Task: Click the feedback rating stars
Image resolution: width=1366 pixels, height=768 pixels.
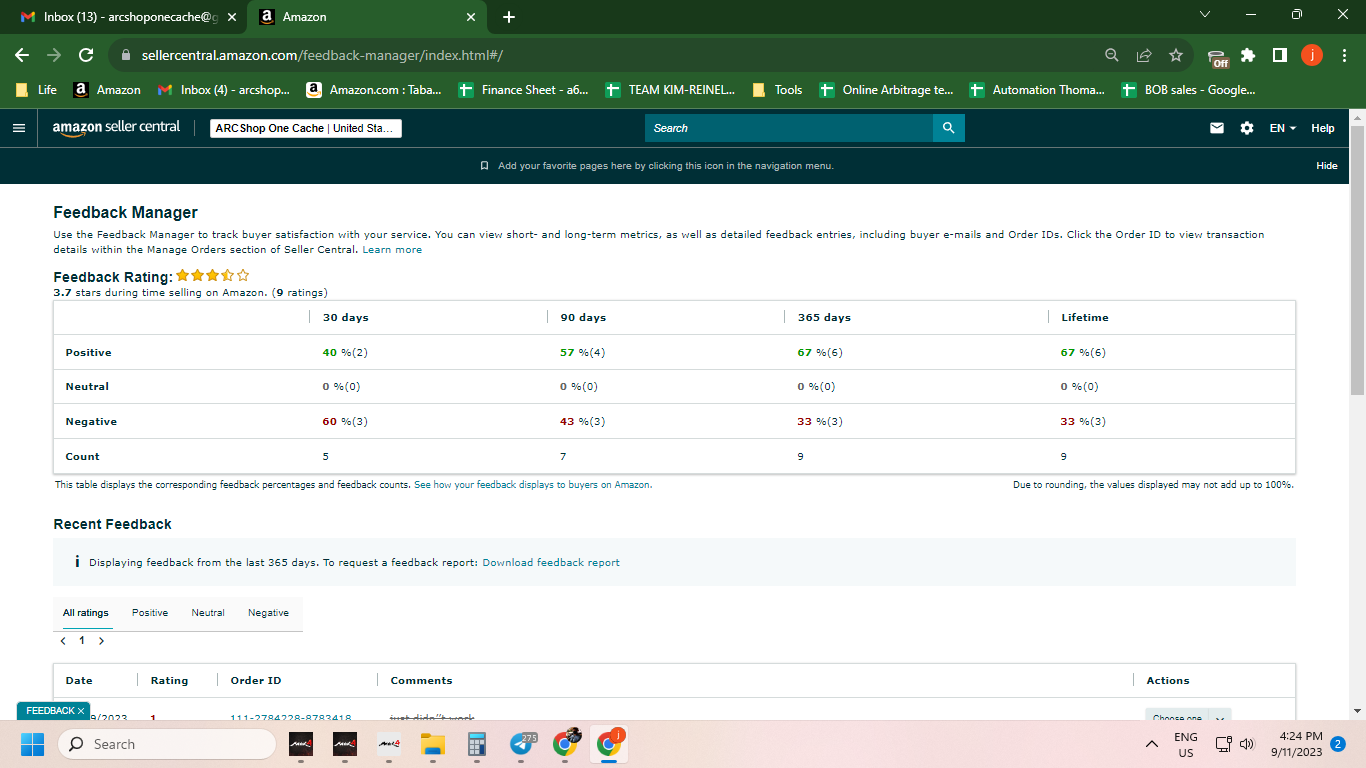Action: [213, 275]
